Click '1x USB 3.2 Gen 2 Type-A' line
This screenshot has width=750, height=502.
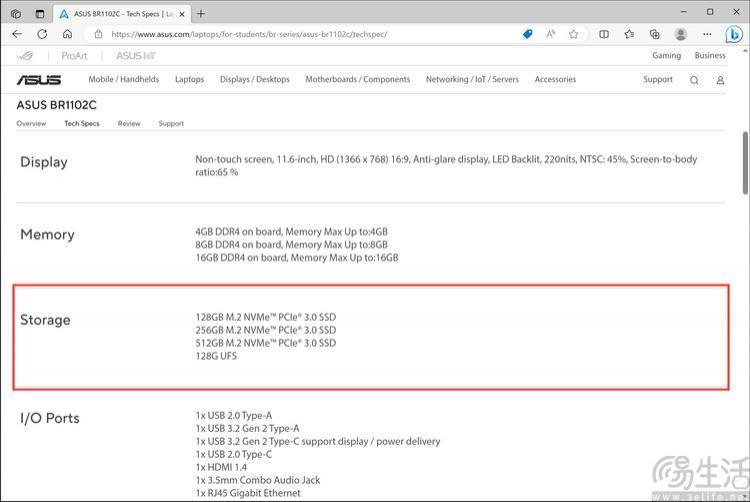click(x=247, y=428)
